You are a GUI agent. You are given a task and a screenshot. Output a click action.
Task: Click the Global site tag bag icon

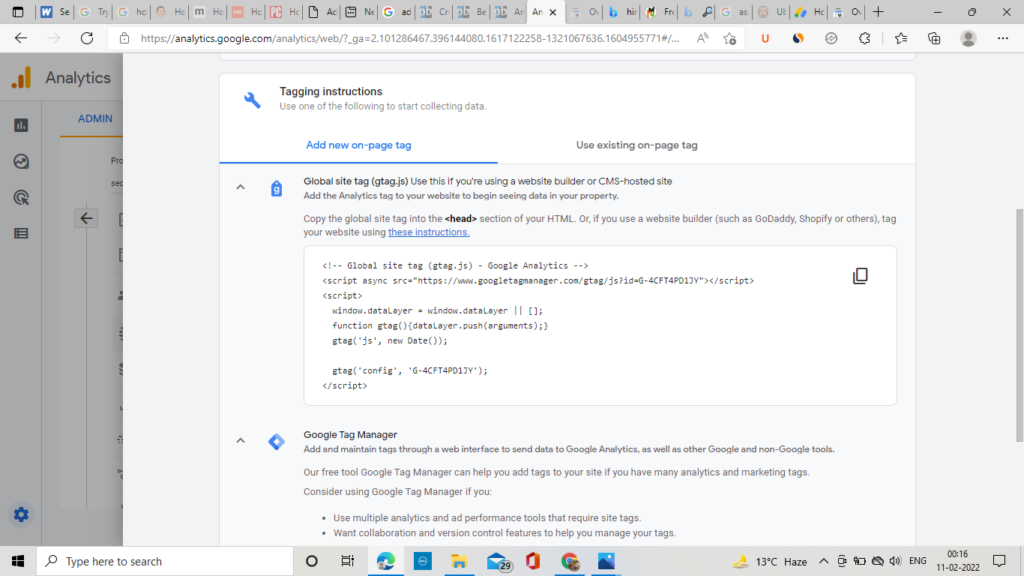(x=276, y=189)
